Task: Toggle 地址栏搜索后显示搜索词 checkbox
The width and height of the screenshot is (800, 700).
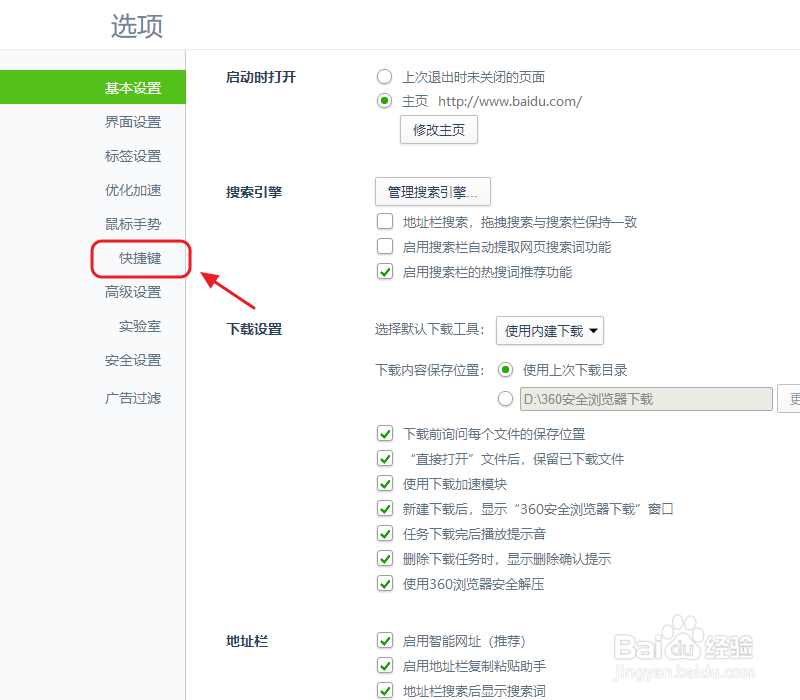Action: [385, 691]
